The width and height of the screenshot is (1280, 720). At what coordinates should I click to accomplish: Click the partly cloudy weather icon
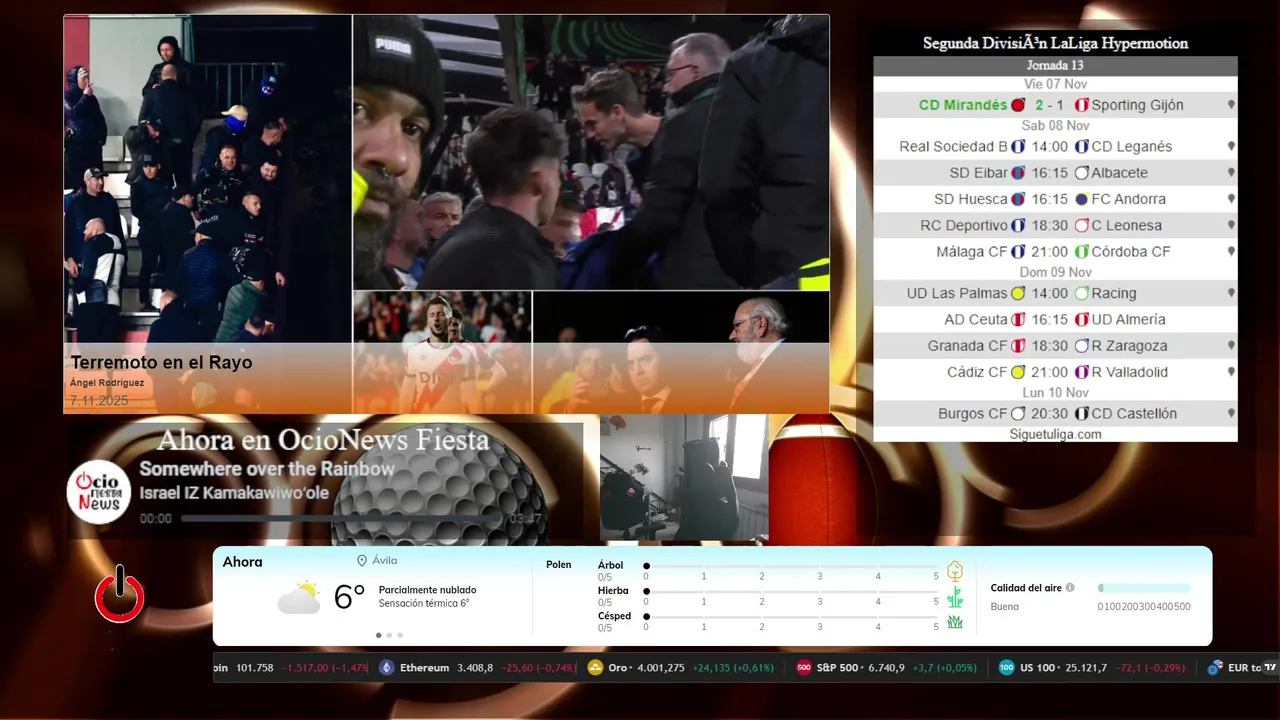pos(298,597)
